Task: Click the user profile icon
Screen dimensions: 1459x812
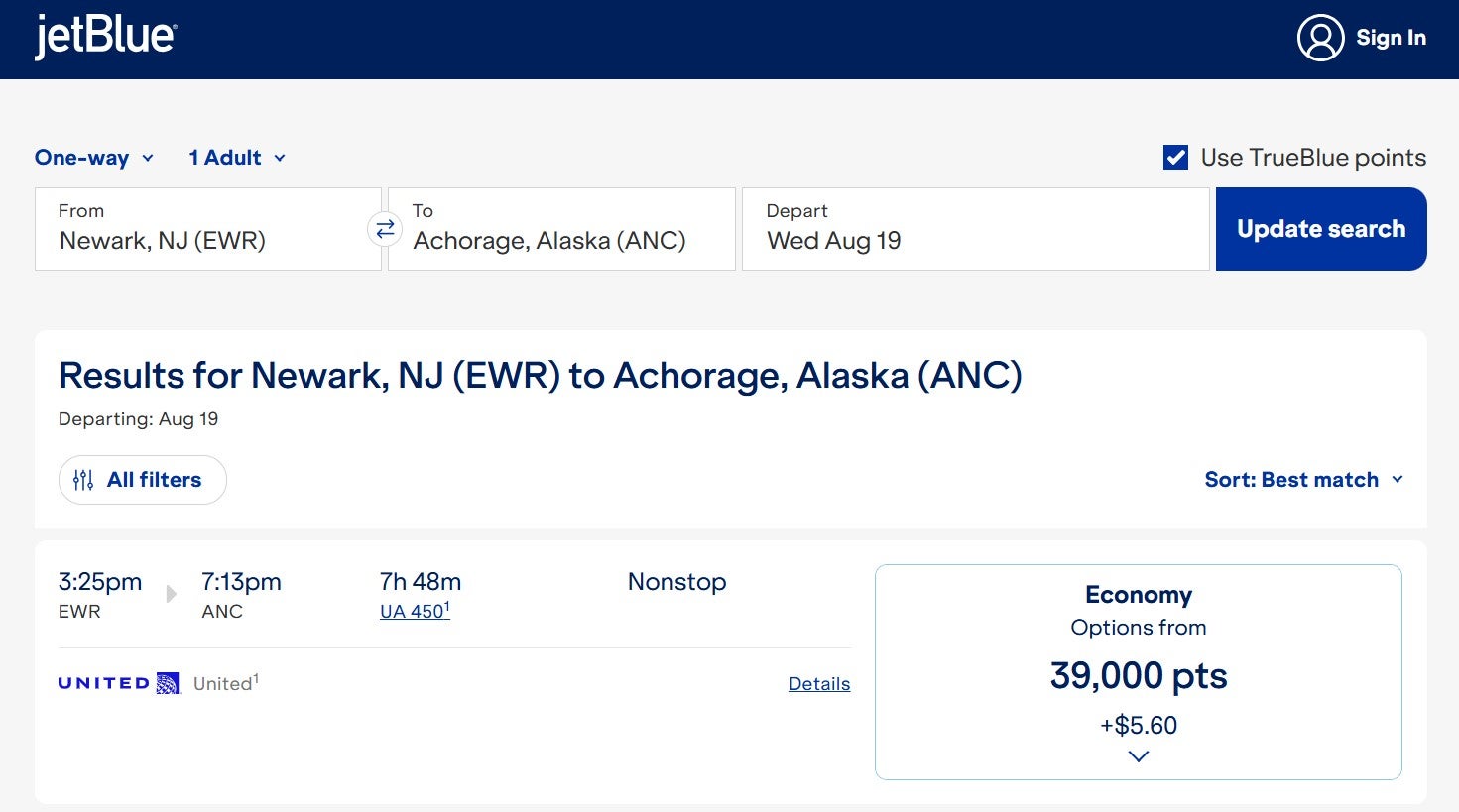Action: 1320,38
